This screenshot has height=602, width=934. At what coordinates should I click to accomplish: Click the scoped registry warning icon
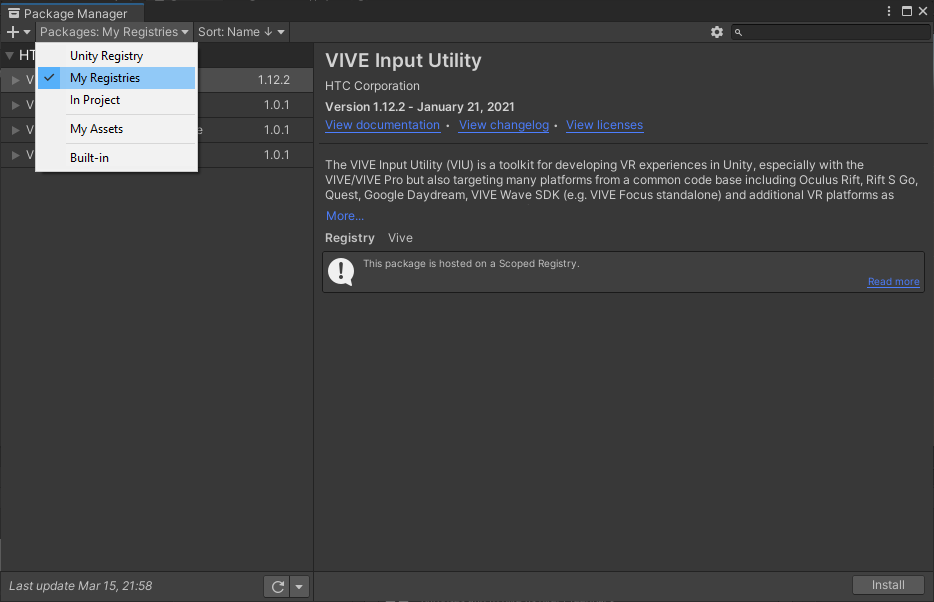coord(341,272)
